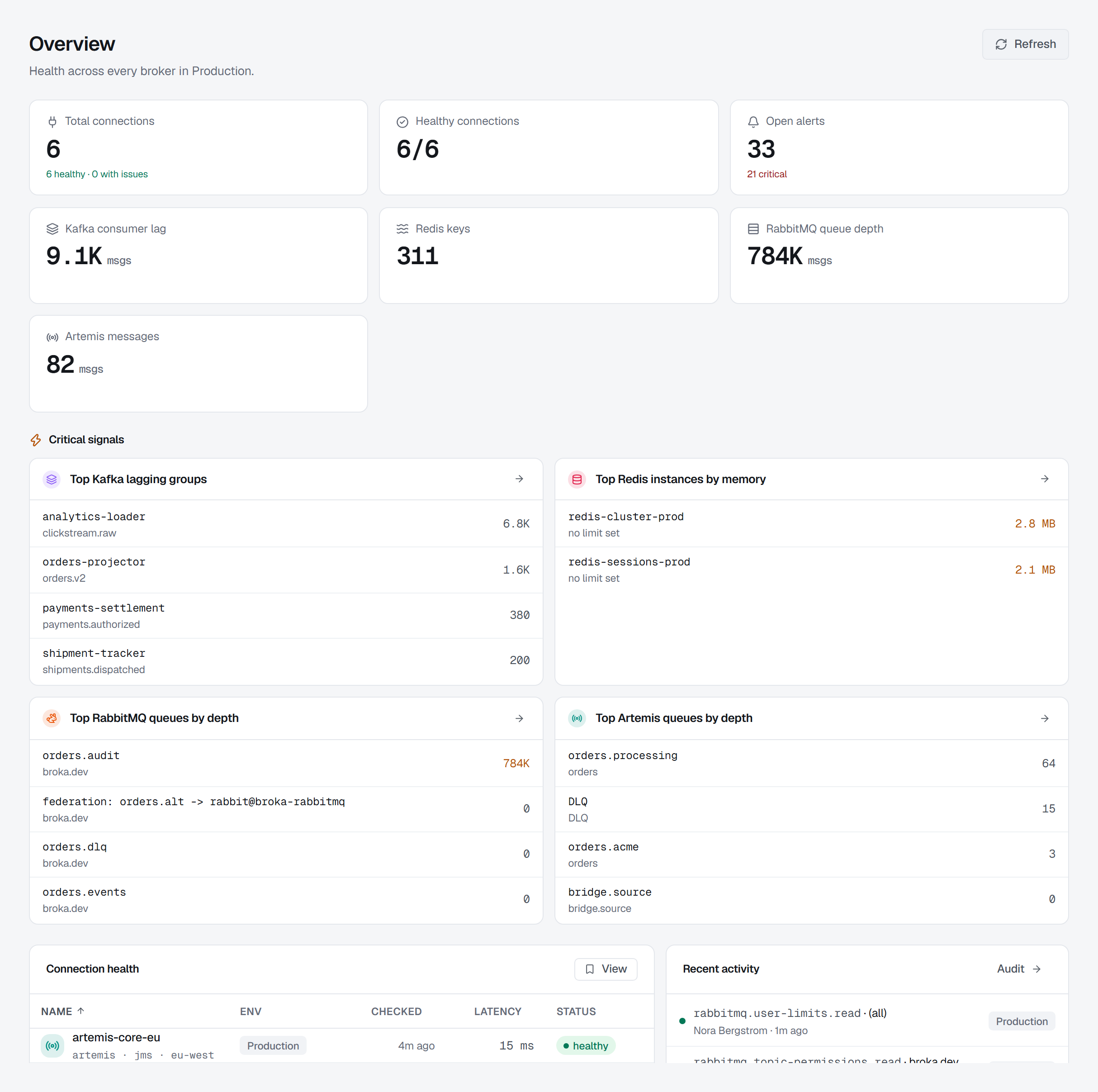Click the CHECKED column header

[x=396, y=1012]
